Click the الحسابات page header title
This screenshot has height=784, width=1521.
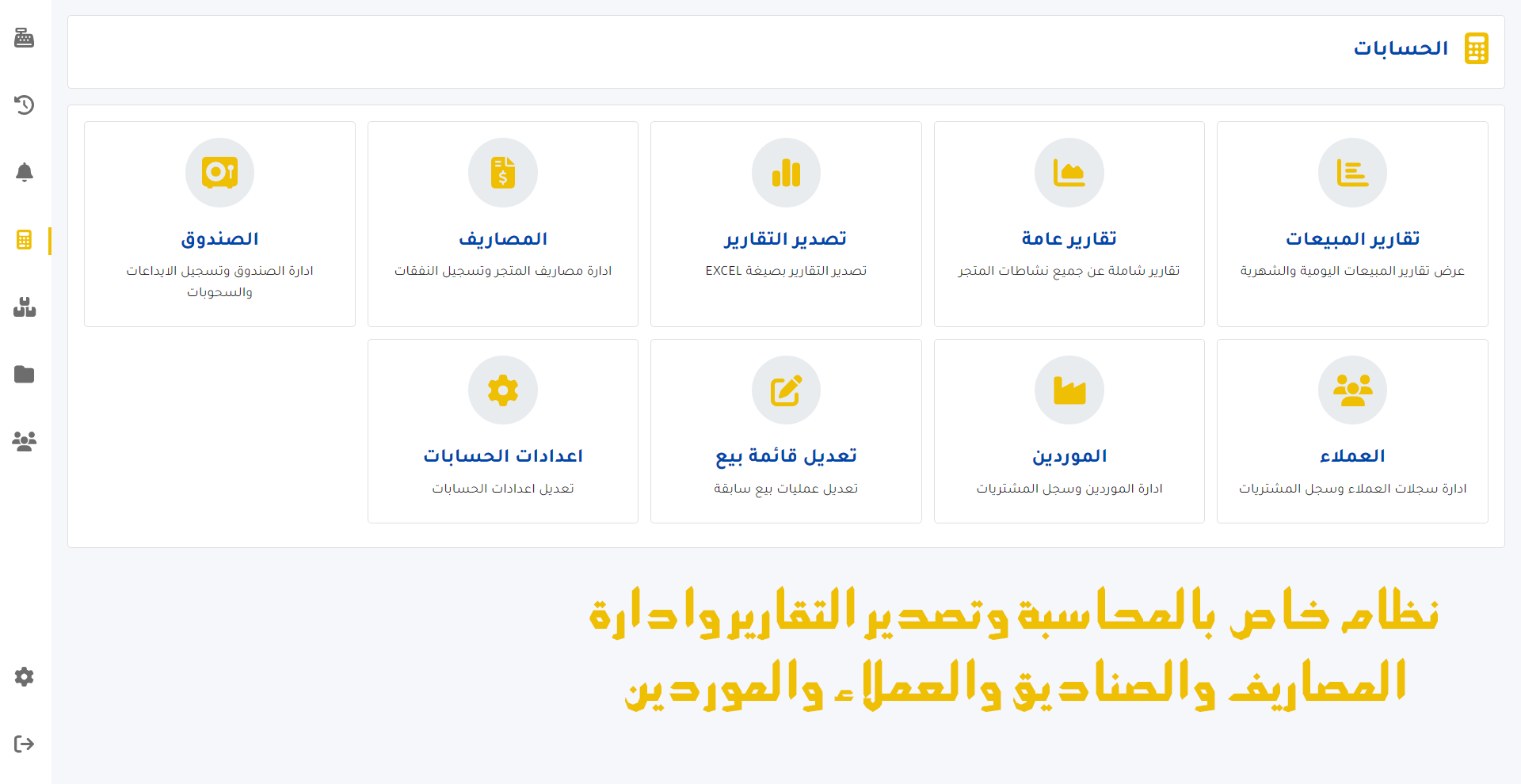pyautogui.click(x=1401, y=48)
